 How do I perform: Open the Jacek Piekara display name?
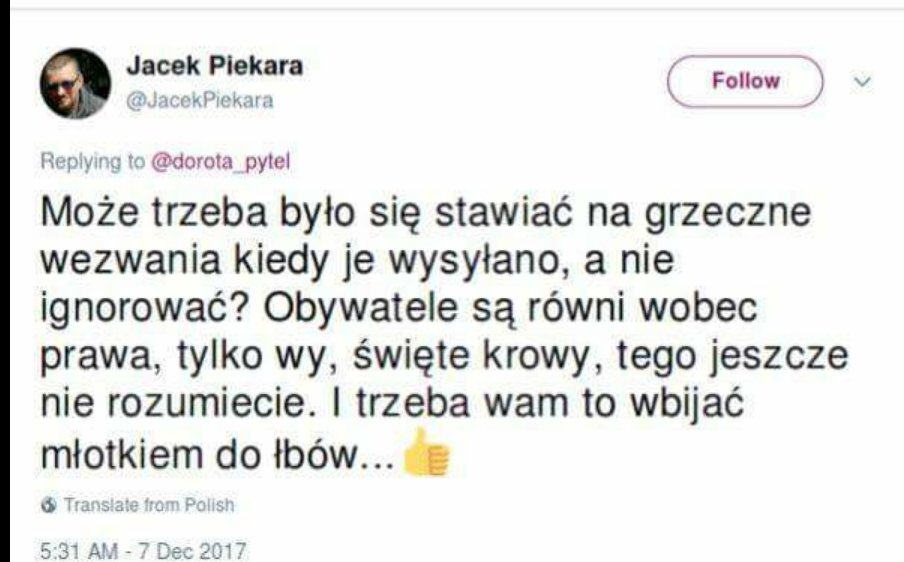[x=214, y=66]
